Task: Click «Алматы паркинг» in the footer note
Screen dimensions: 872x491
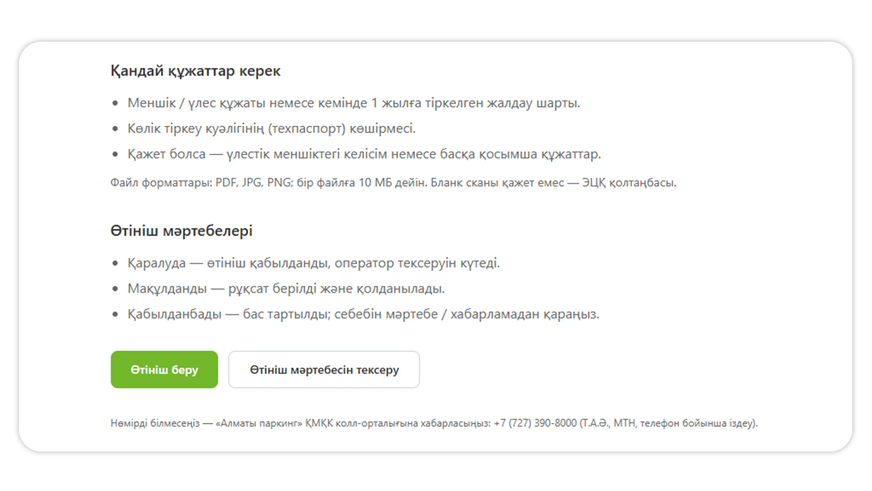Action: [x=259, y=423]
